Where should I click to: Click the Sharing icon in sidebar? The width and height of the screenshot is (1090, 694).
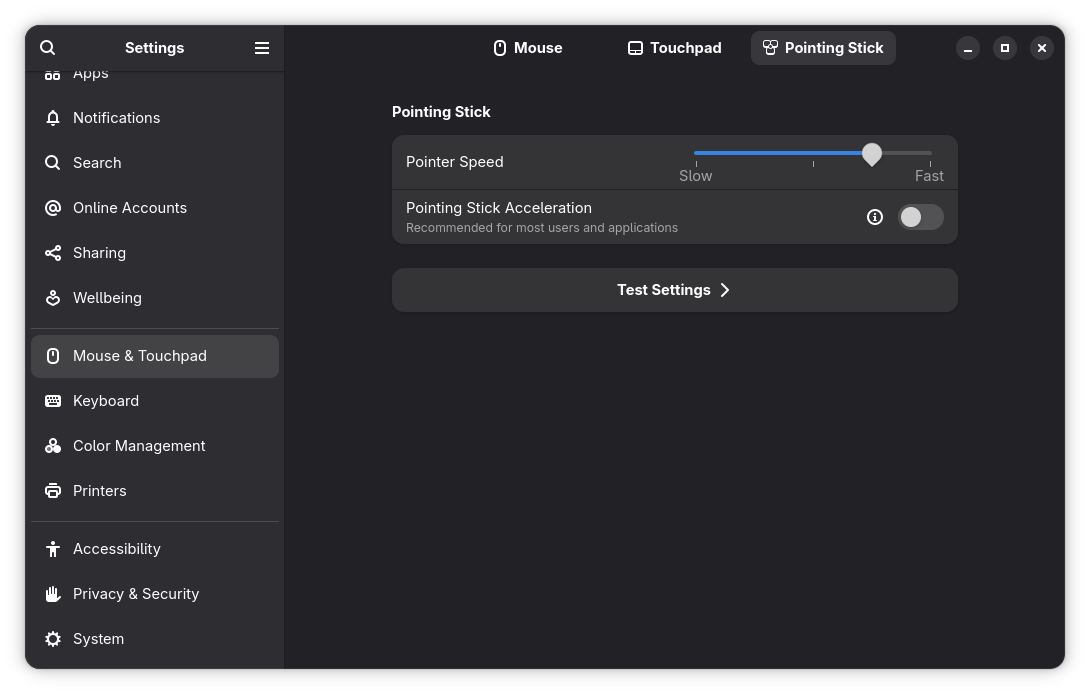pos(53,253)
